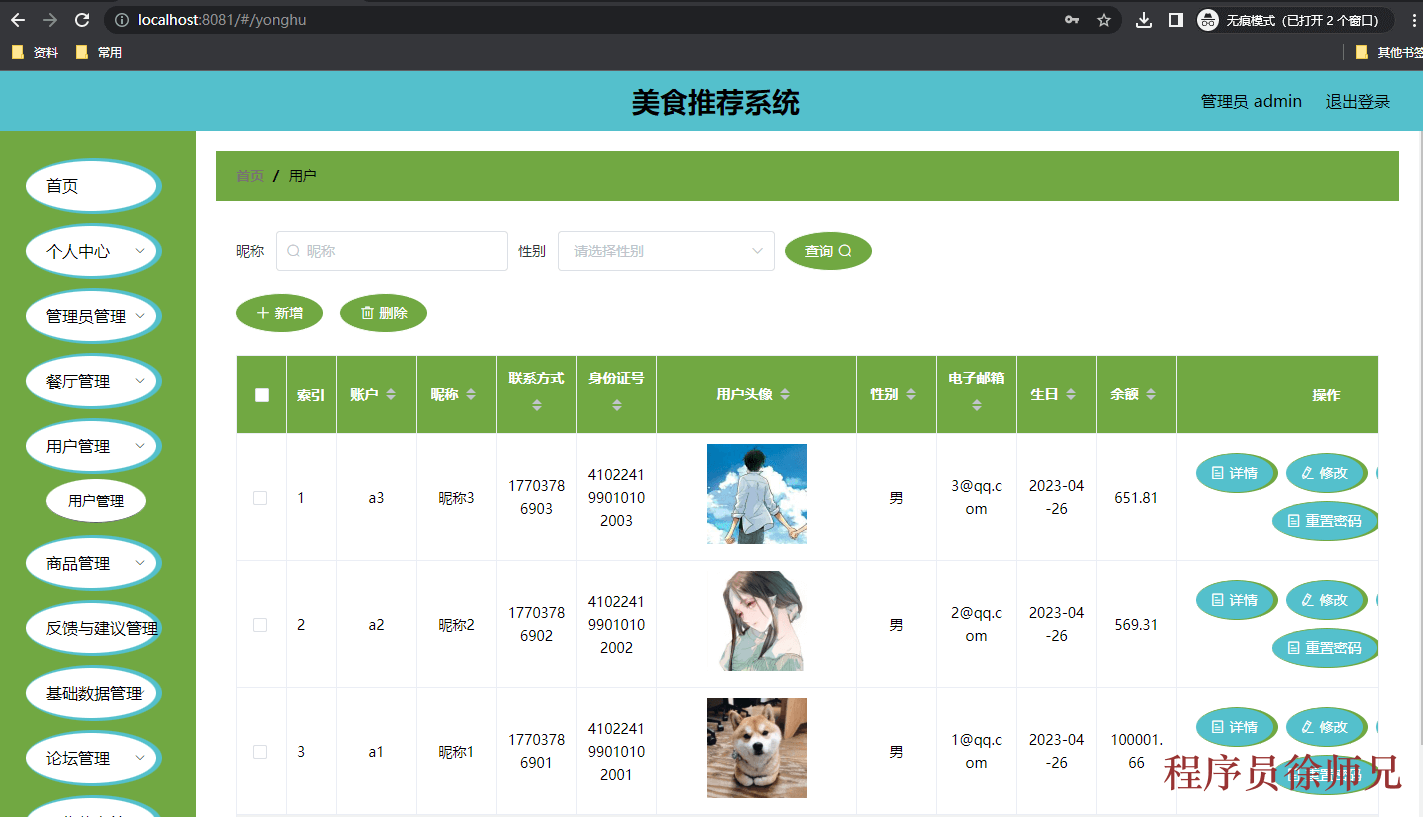Image resolution: width=1423 pixels, height=817 pixels.
Task: Bookmark this page with the star icon
Action: (x=1104, y=20)
